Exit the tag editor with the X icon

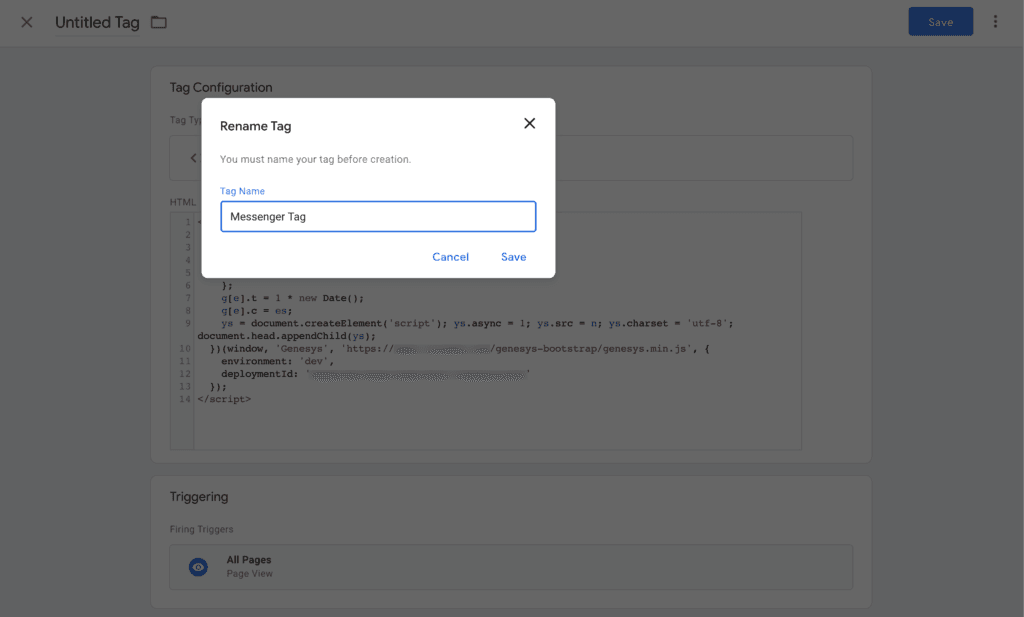pyautogui.click(x=26, y=22)
